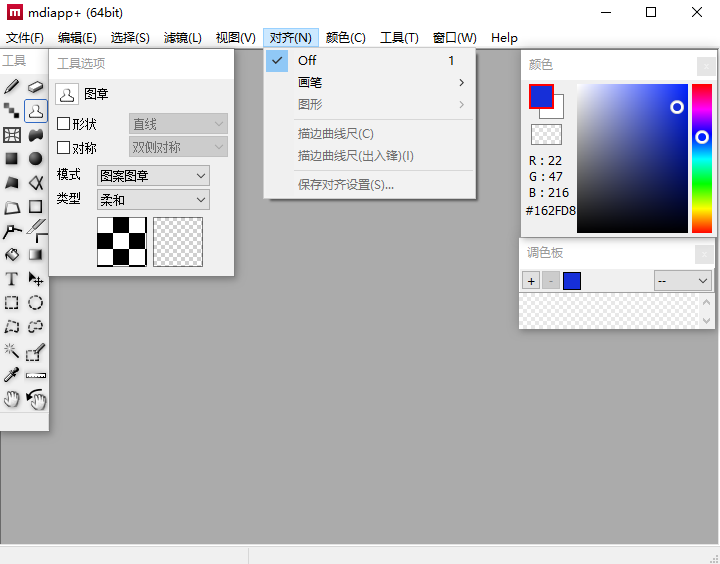Select the selection brush tool
The width and height of the screenshot is (720, 564).
(x=36, y=353)
